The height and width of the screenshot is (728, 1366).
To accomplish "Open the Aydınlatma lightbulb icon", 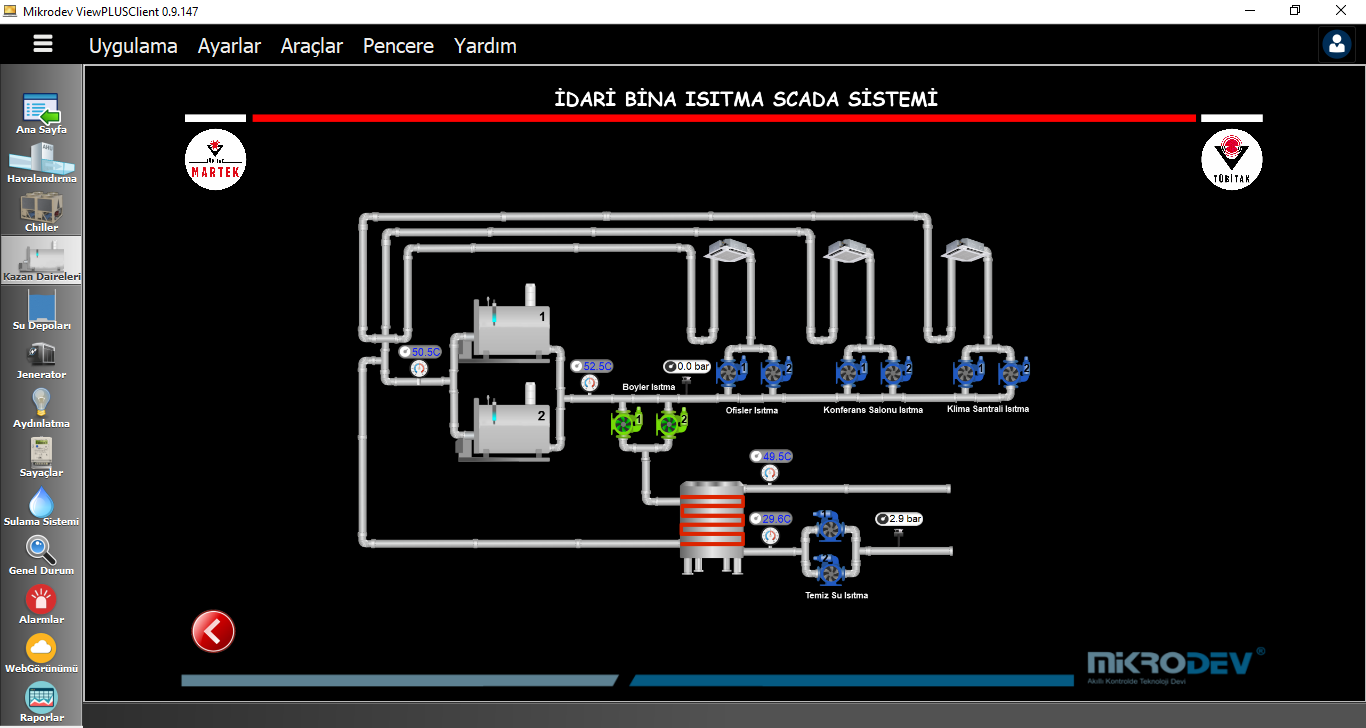I will pos(41,402).
